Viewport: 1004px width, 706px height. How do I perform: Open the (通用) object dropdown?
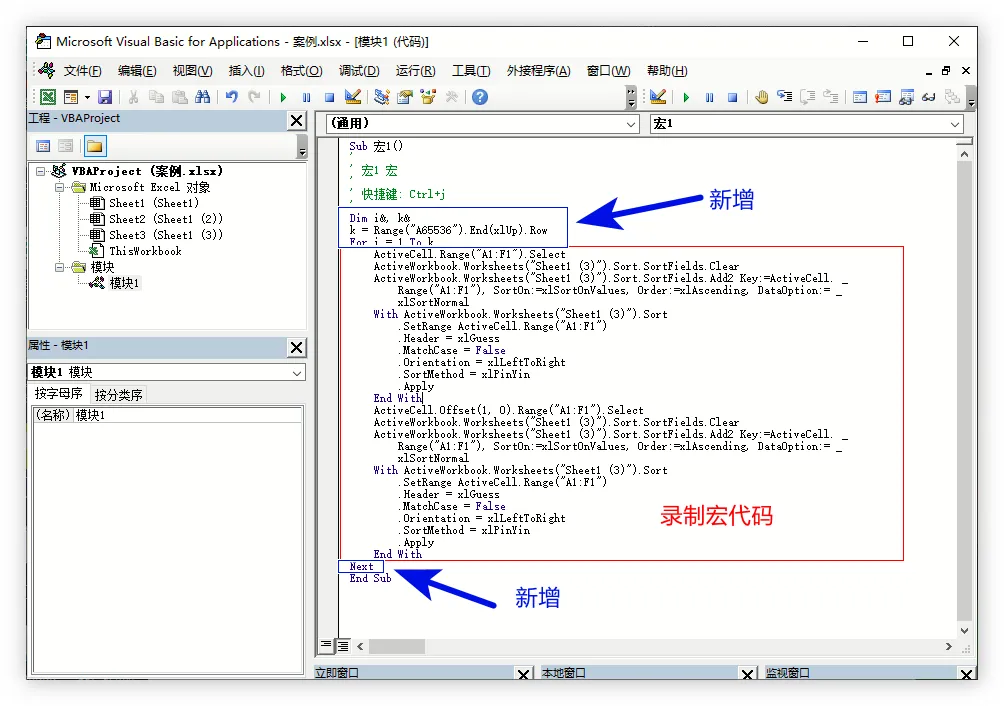point(631,124)
